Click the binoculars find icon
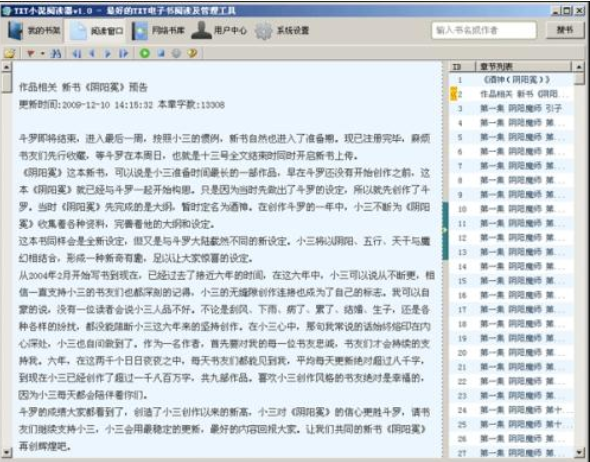The height and width of the screenshot is (462, 590). pyautogui.click(x=56, y=53)
